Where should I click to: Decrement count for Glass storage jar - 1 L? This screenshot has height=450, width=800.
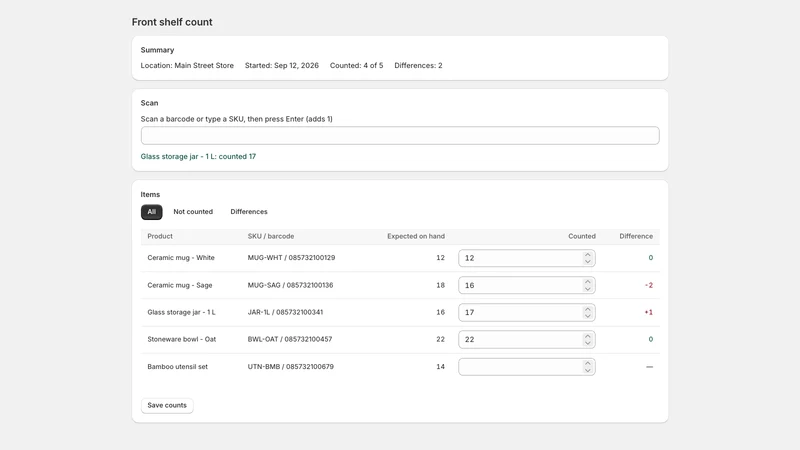(588, 316)
